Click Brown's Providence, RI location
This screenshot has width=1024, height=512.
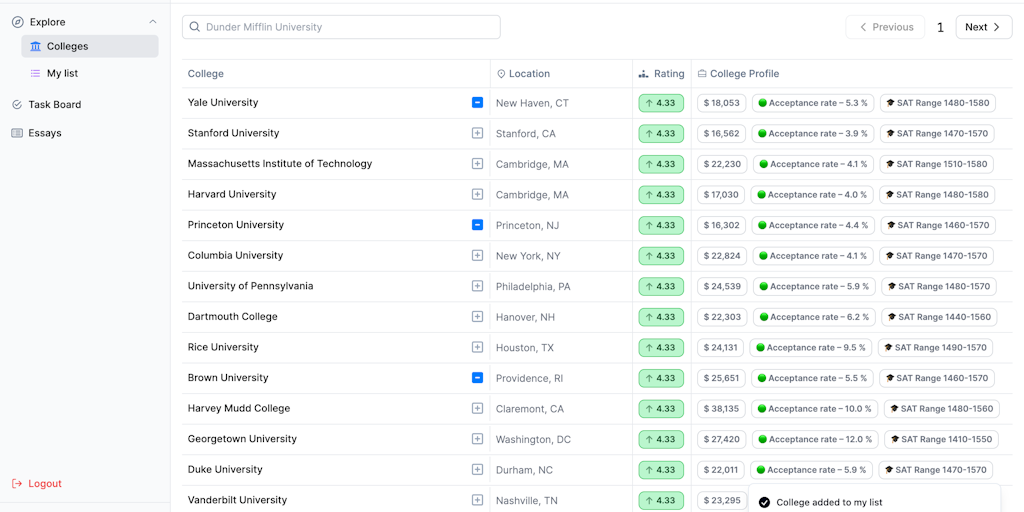pyautogui.click(x=530, y=378)
